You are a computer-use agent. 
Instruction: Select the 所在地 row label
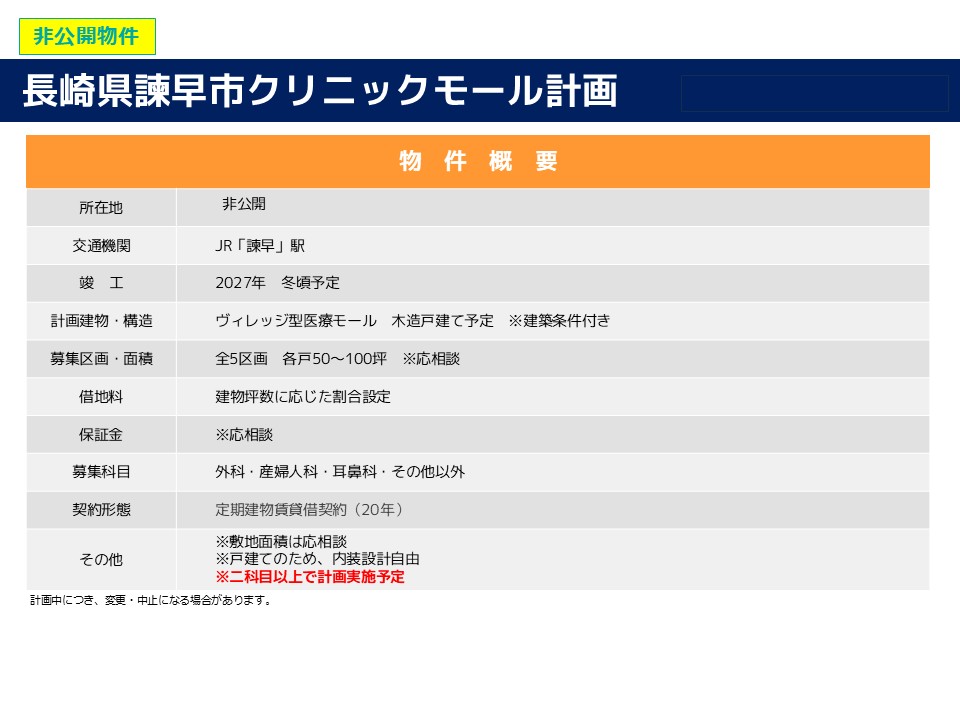pyautogui.click(x=101, y=208)
